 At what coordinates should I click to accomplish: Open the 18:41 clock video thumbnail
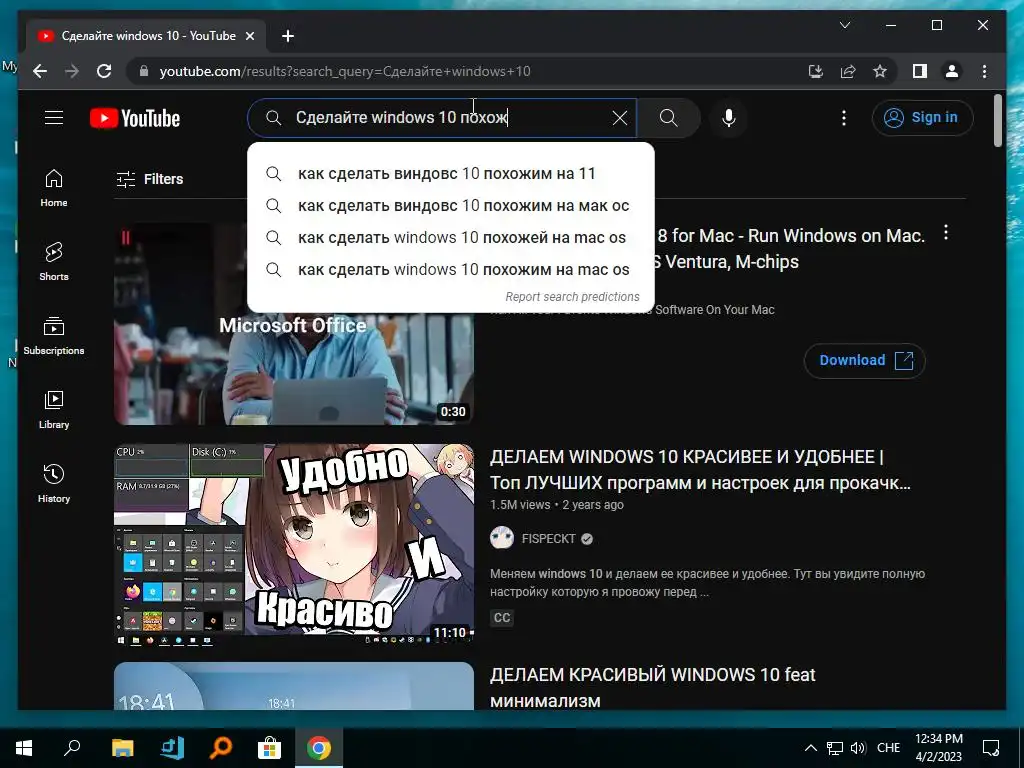pyautogui.click(x=294, y=686)
